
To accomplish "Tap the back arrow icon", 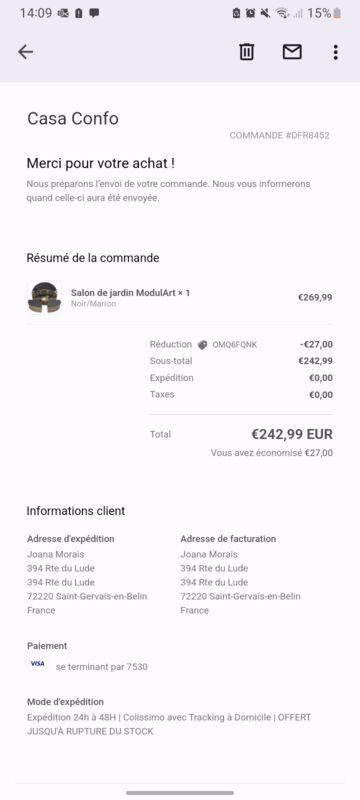I will click(x=25, y=52).
